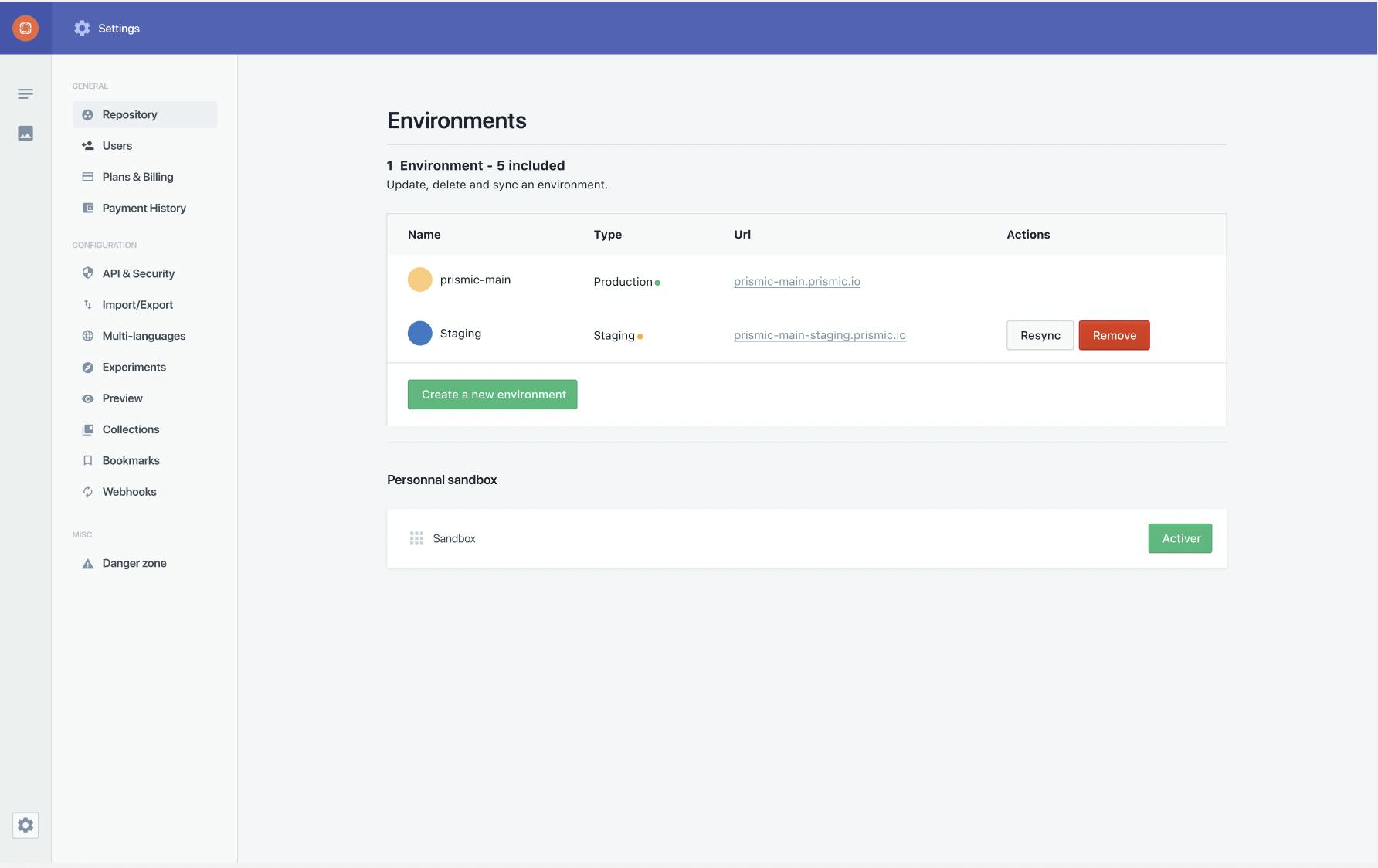
Task: Click the '1 Environment - 5 included' text
Action: tap(476, 166)
